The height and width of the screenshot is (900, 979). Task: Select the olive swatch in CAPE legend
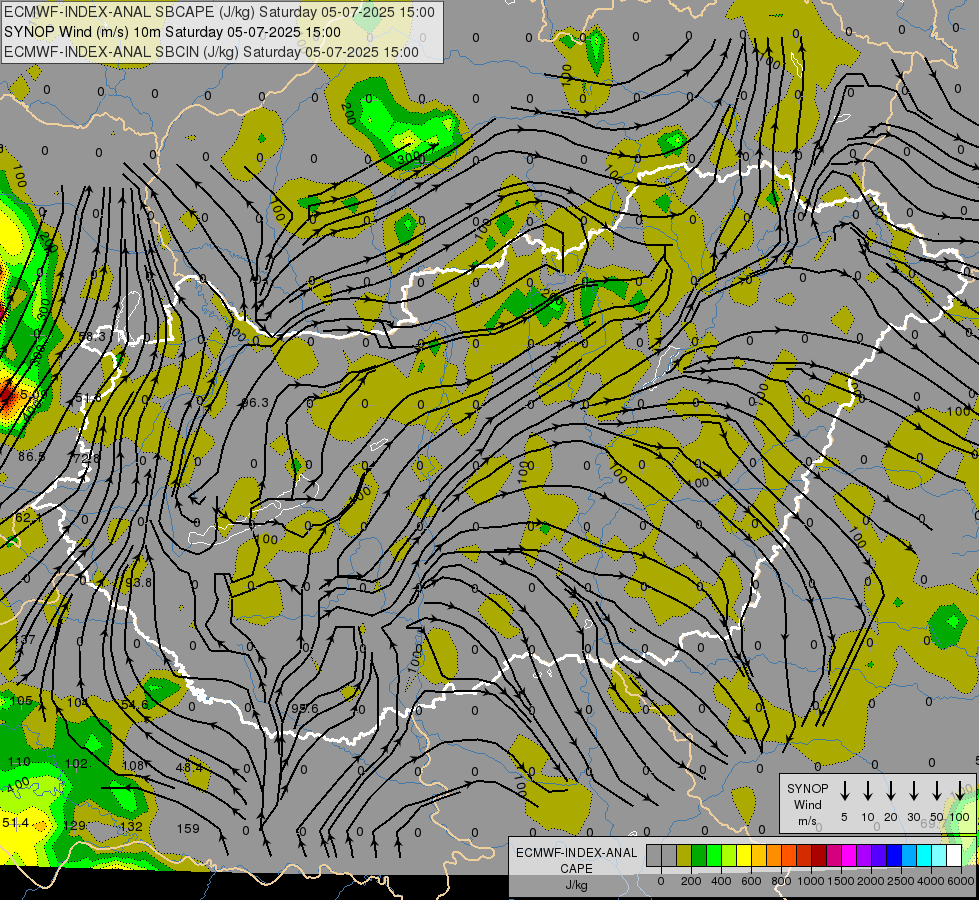[684, 855]
